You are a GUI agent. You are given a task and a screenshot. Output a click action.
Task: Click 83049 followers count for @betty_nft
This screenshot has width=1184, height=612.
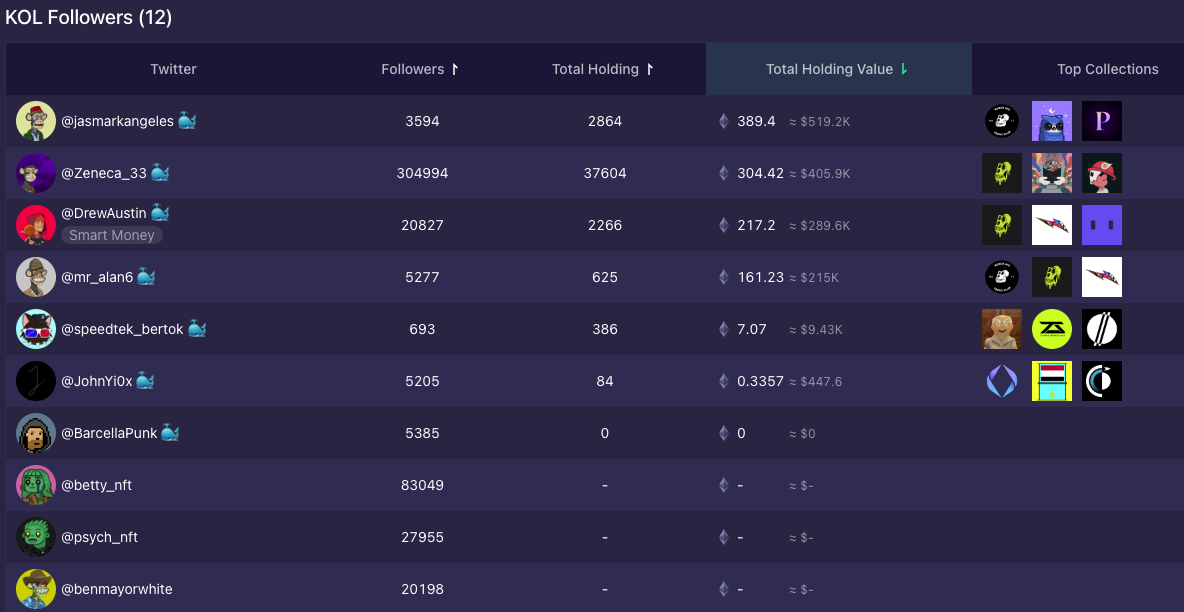pos(422,485)
